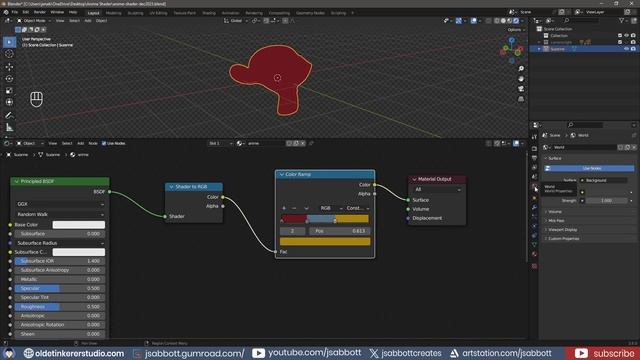Image resolution: width=640 pixels, height=360 pixels.
Task: Expand the Volume panel in World properties
Action: pyautogui.click(x=555, y=211)
